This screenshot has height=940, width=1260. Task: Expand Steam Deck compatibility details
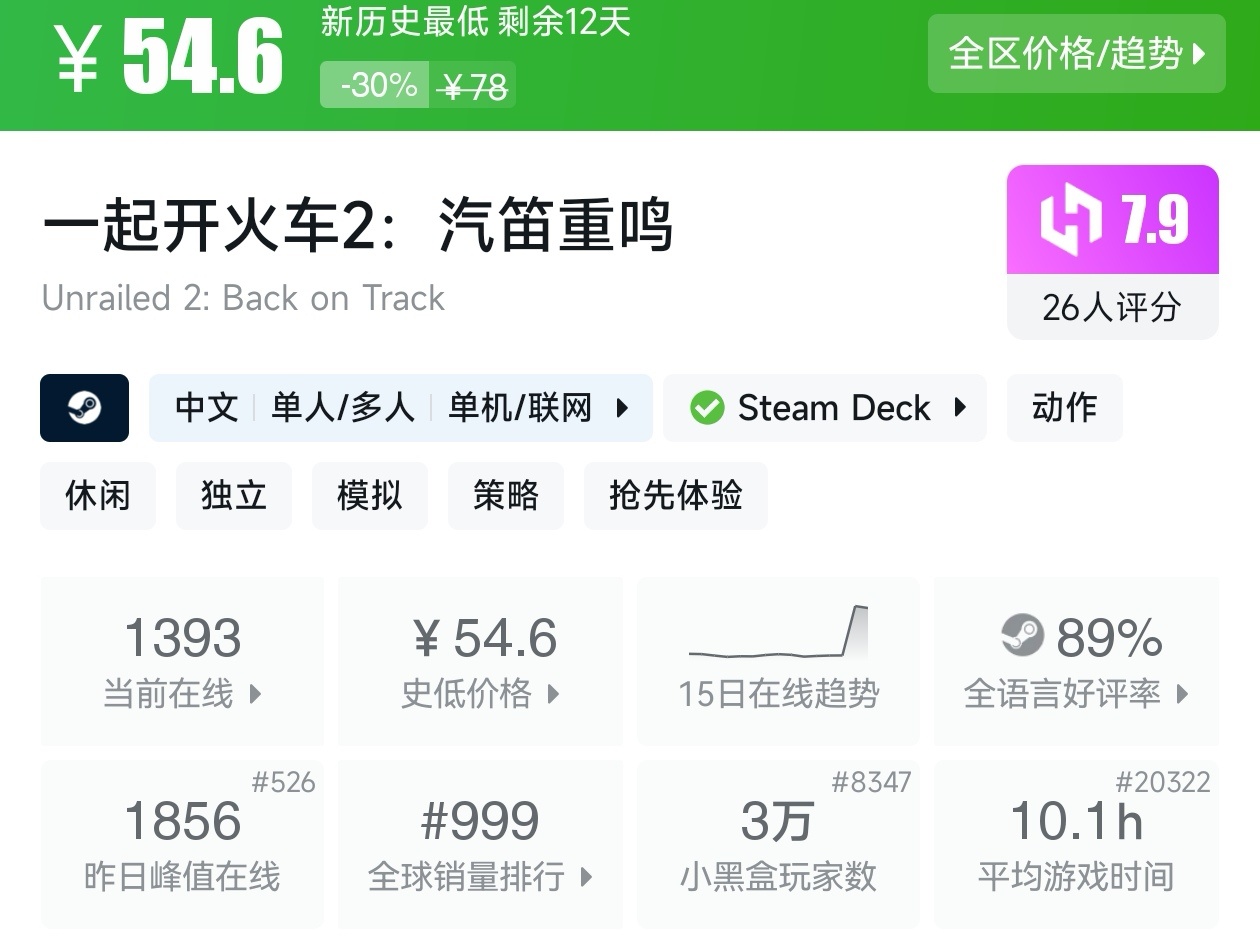tap(824, 408)
